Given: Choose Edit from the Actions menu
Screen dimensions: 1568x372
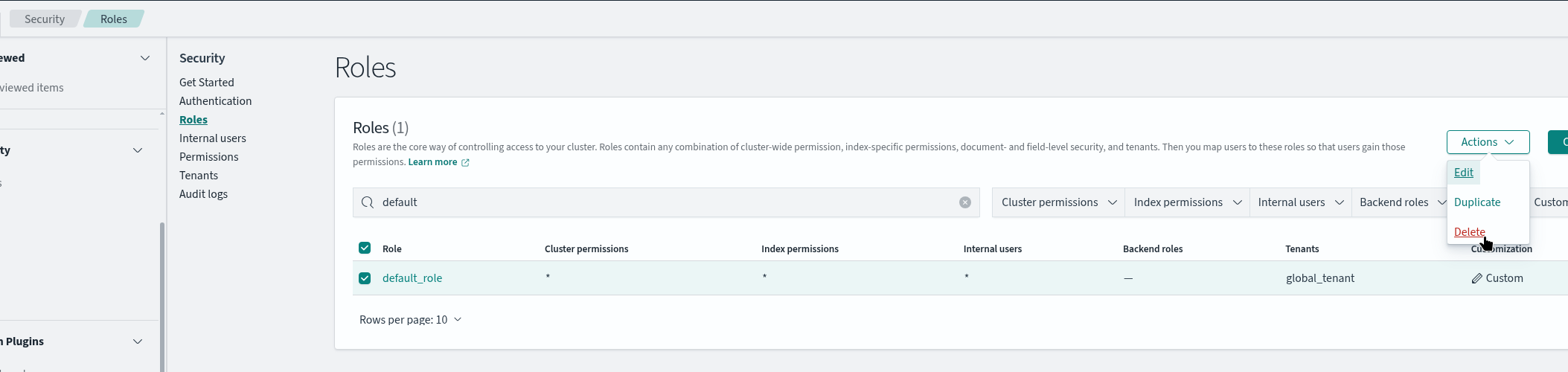Looking at the screenshot, I should pos(1463,173).
